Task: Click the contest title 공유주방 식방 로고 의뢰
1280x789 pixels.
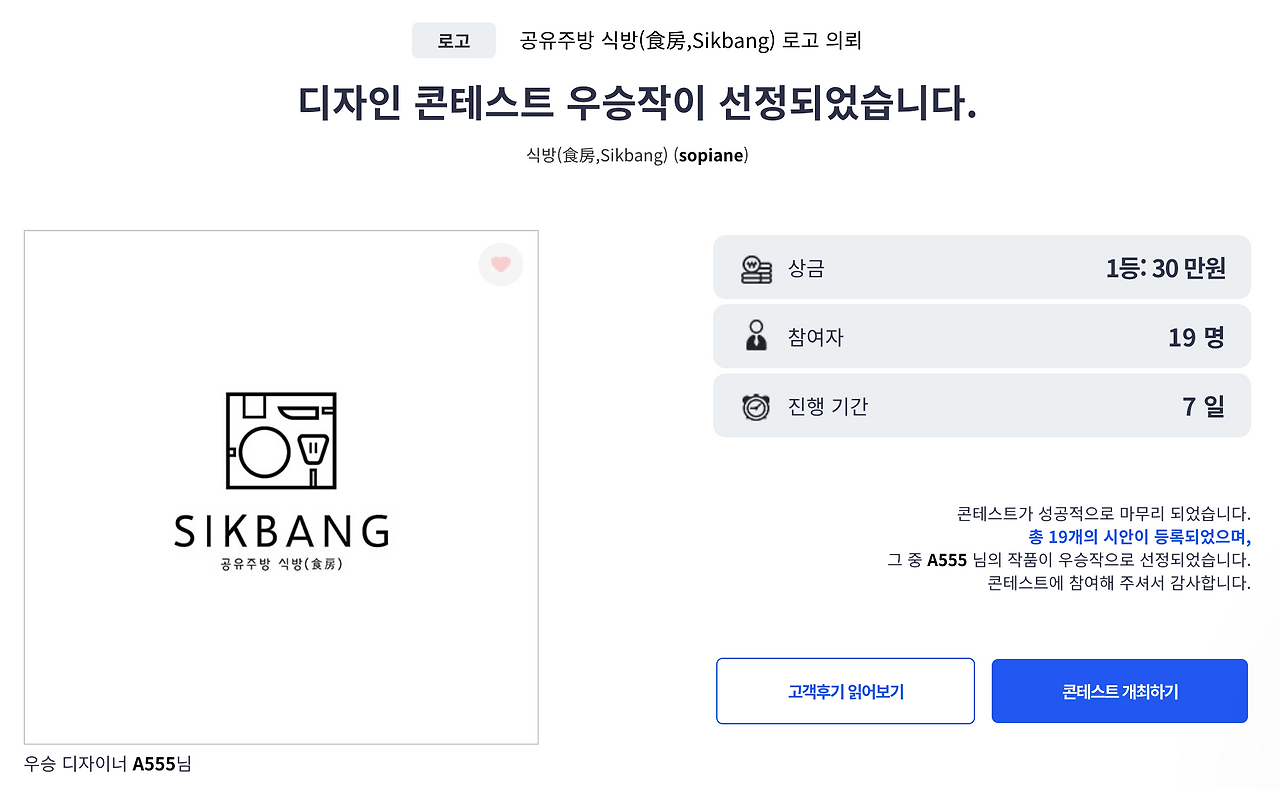Action: click(688, 40)
